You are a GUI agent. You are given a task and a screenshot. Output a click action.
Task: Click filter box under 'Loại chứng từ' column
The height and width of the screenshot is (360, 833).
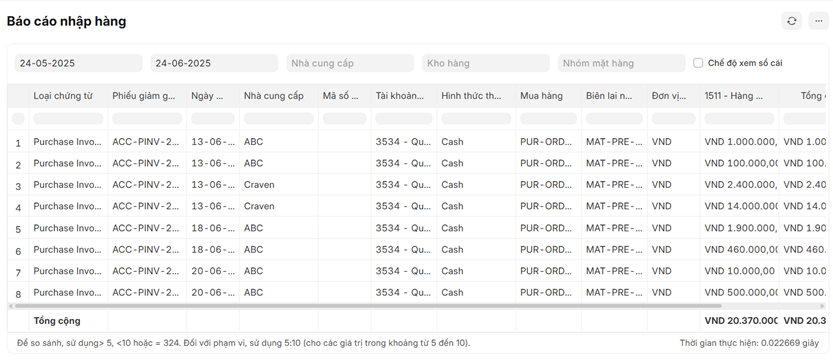68,118
